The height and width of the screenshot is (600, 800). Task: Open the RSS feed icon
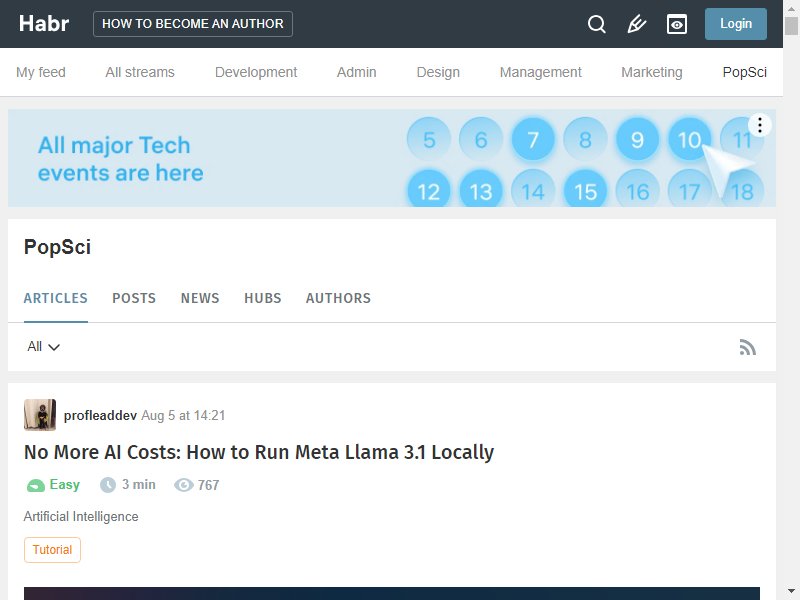747,347
